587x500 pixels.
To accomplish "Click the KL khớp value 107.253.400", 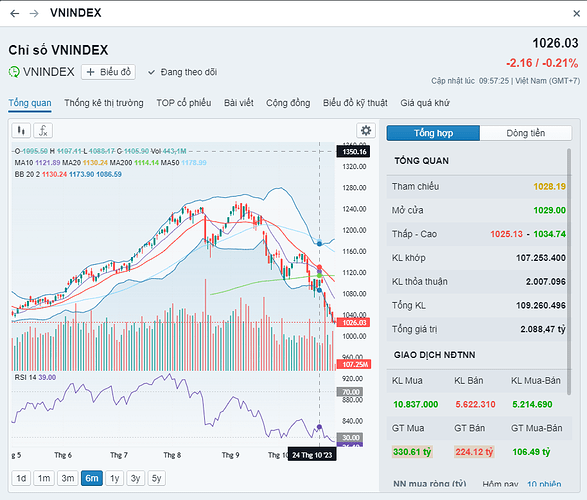I will pos(541,258).
